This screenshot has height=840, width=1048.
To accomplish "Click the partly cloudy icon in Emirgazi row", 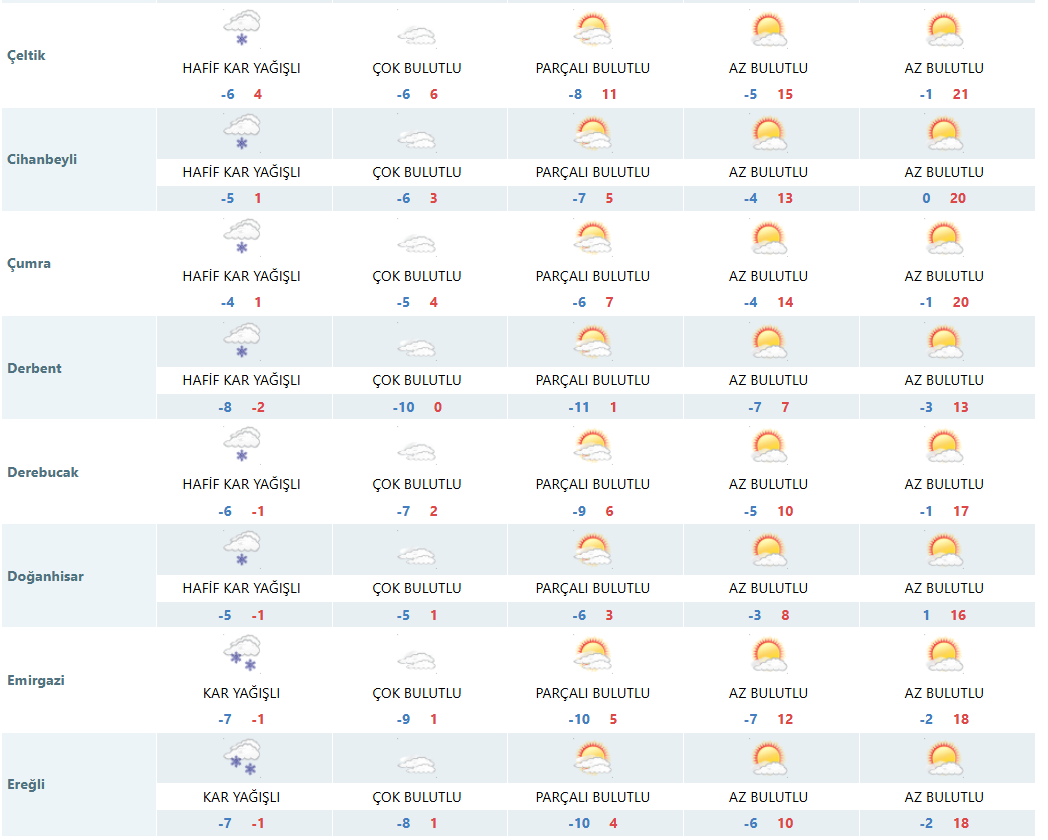I will tap(592, 654).
